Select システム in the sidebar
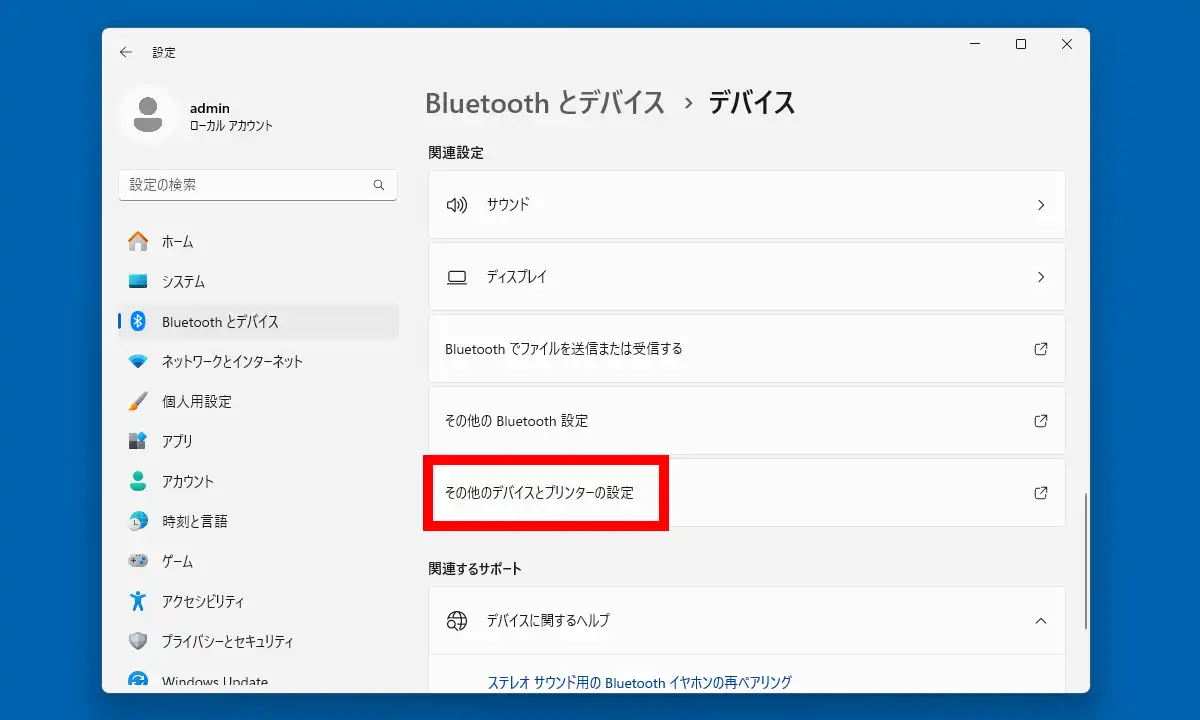This screenshot has width=1200, height=720. point(258,281)
